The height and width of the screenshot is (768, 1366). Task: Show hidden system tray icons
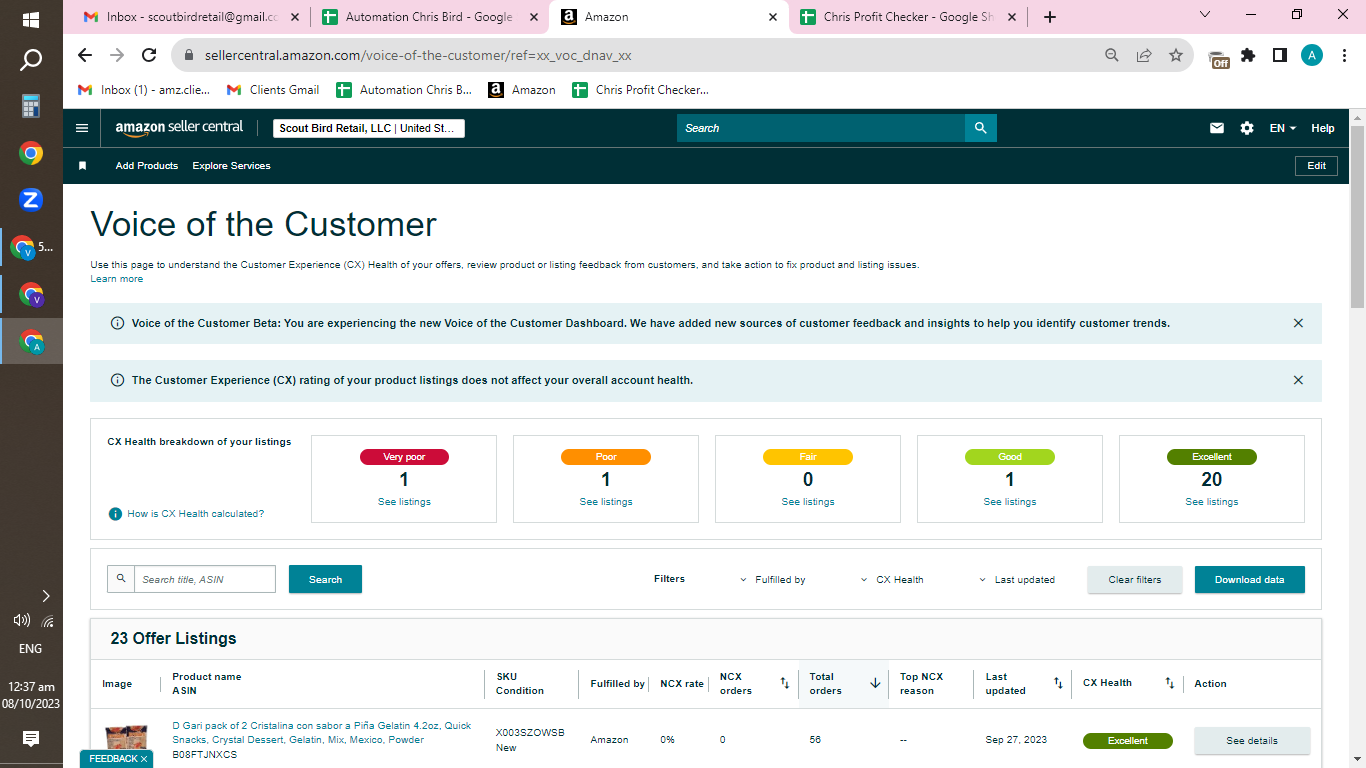pos(45,596)
